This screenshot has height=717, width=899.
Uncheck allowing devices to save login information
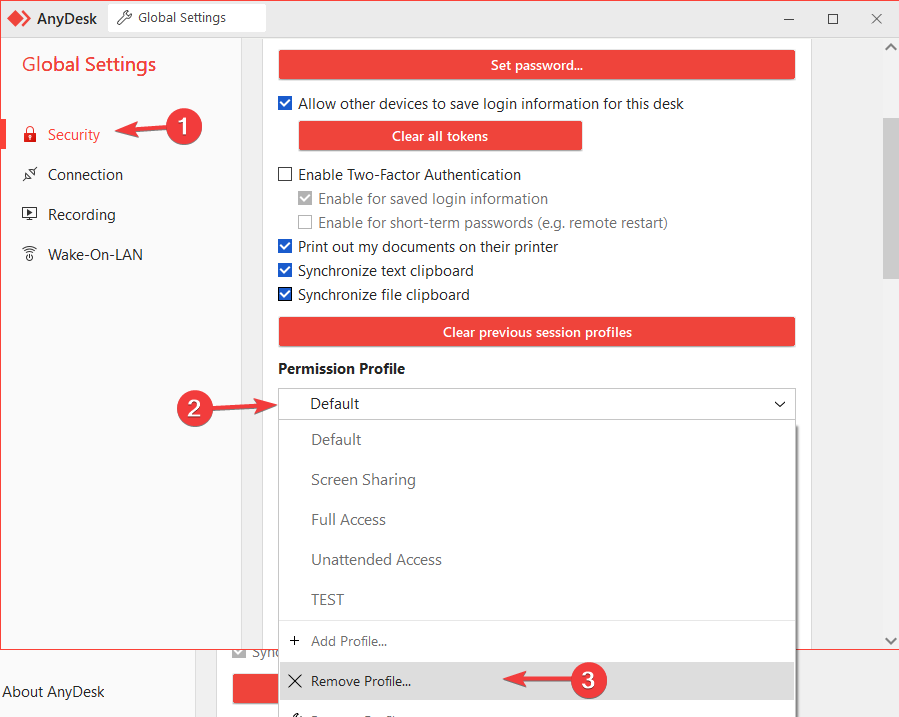(x=284, y=102)
